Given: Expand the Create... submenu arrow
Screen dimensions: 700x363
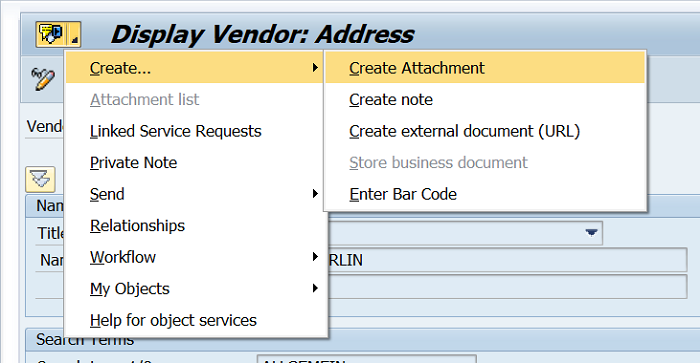Looking at the screenshot, I should tap(315, 67).
